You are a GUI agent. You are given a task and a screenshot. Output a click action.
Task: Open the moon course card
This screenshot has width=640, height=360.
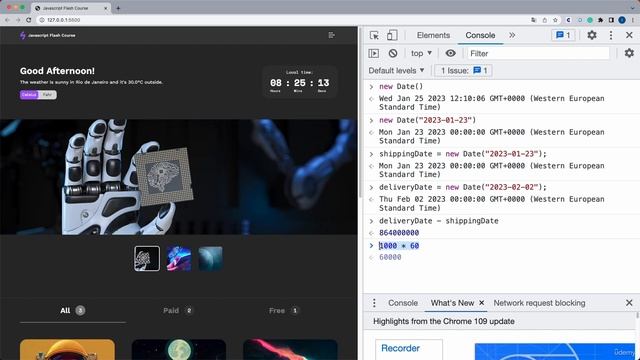click(x=179, y=349)
